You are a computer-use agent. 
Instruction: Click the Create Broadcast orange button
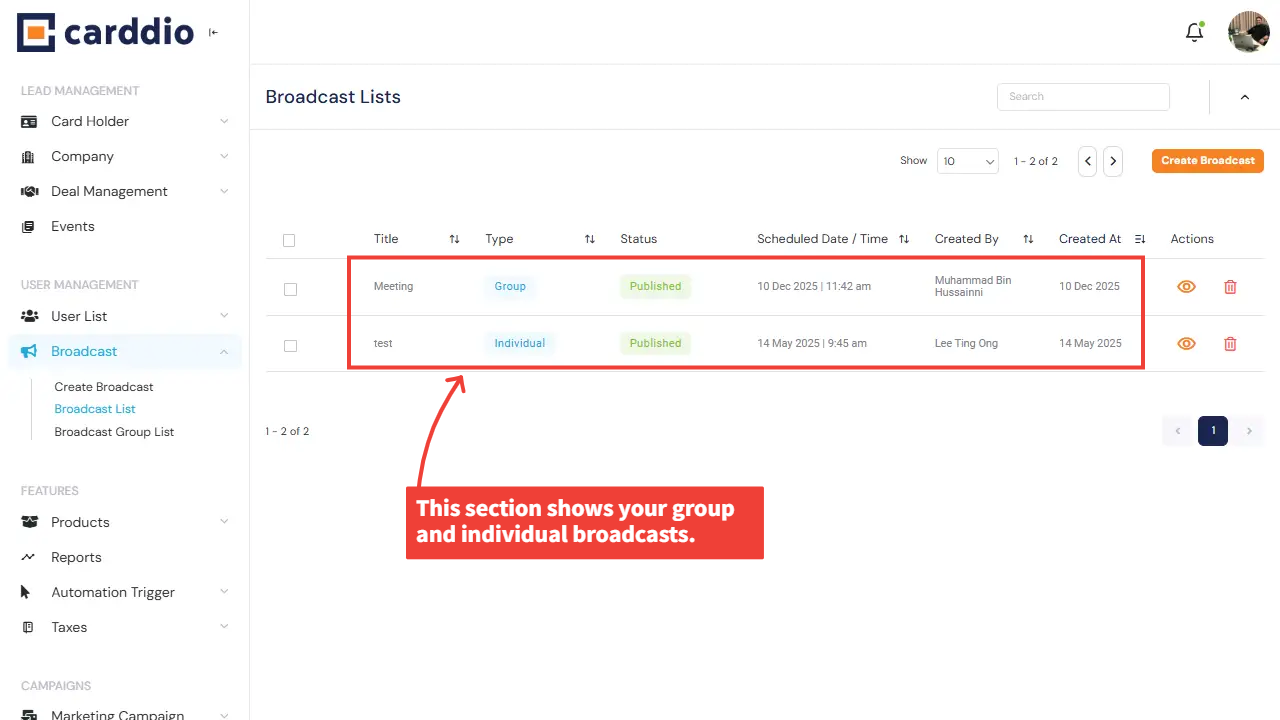(1207, 160)
